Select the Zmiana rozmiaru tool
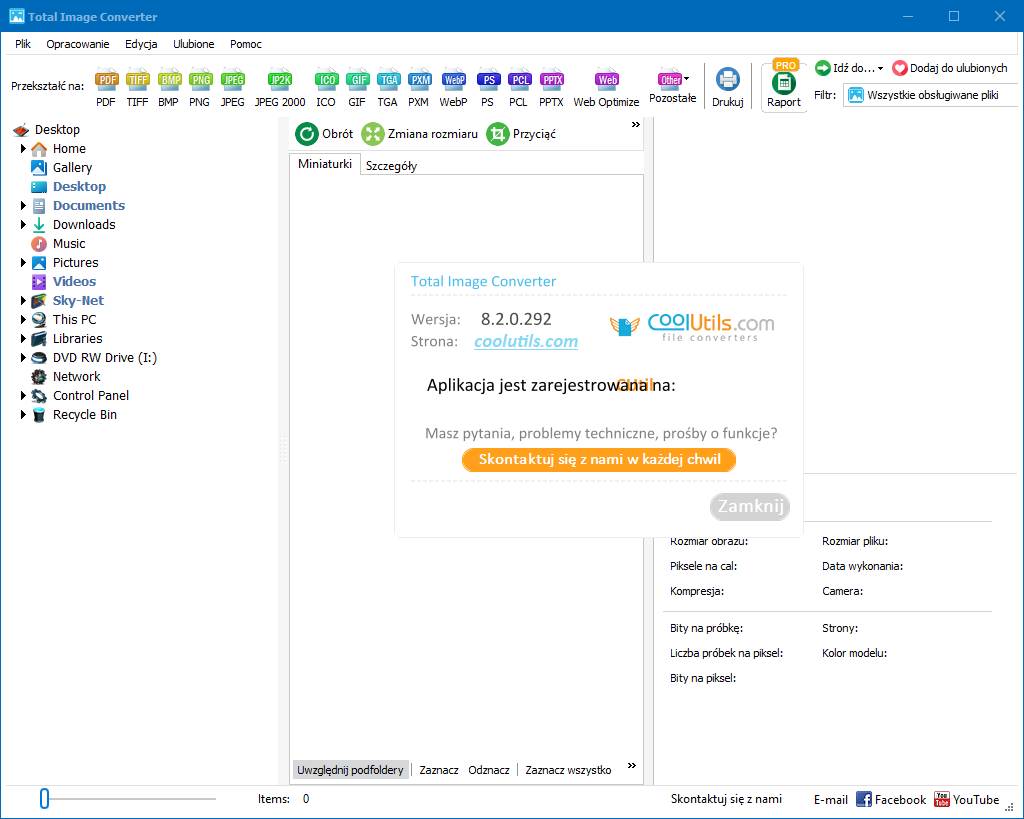 419,134
